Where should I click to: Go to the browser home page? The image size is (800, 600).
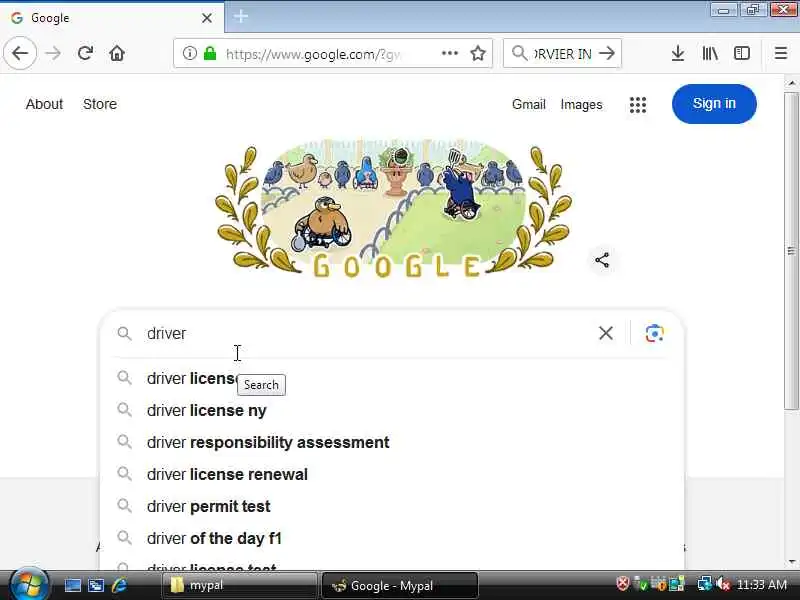pos(117,53)
